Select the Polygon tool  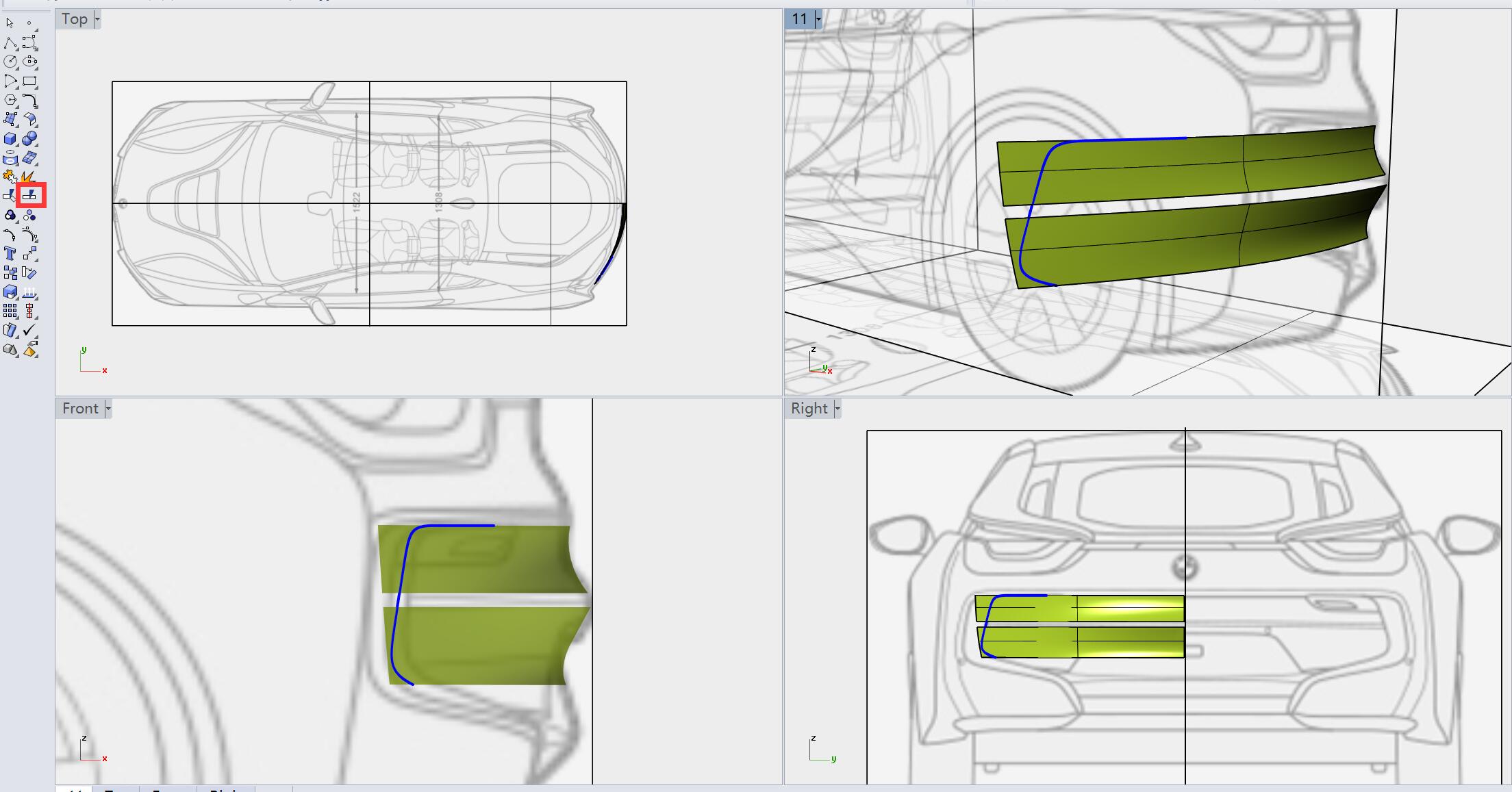pyautogui.click(x=10, y=100)
